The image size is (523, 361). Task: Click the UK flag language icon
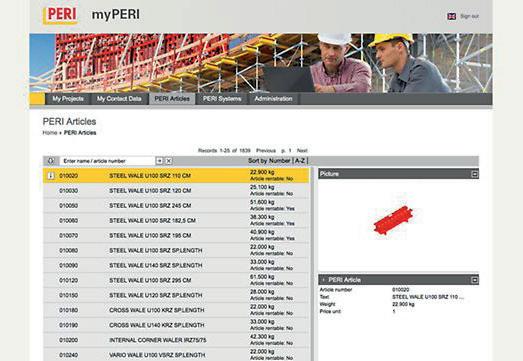[x=452, y=16]
